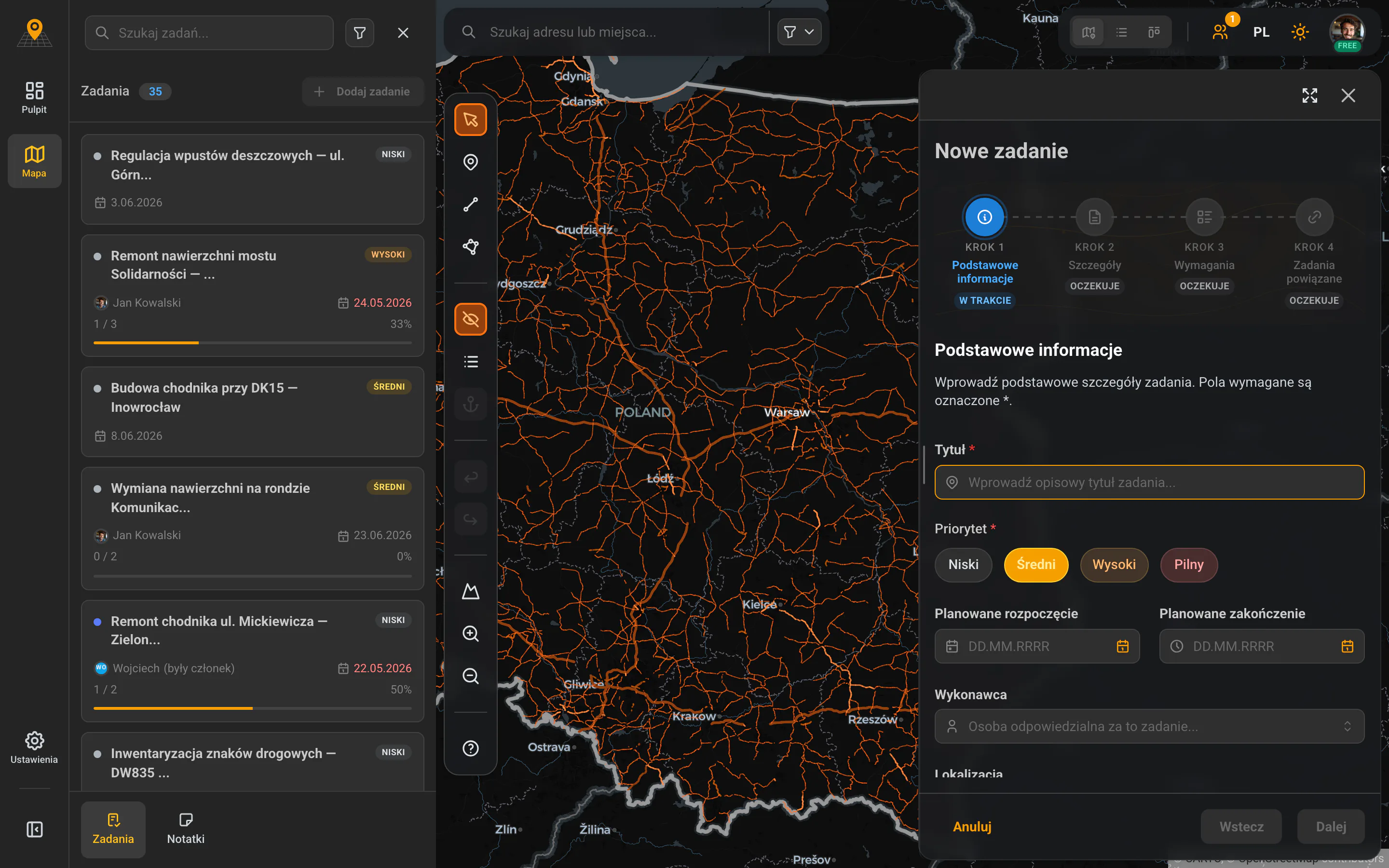Open the map help icon
1389x868 pixels.
(x=471, y=748)
